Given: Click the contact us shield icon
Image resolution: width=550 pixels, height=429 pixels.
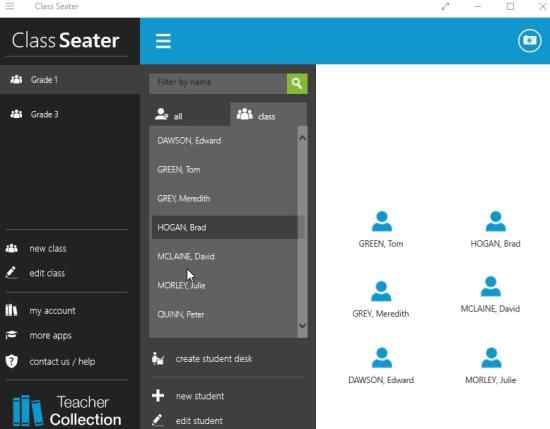Looking at the screenshot, I should [12, 361].
